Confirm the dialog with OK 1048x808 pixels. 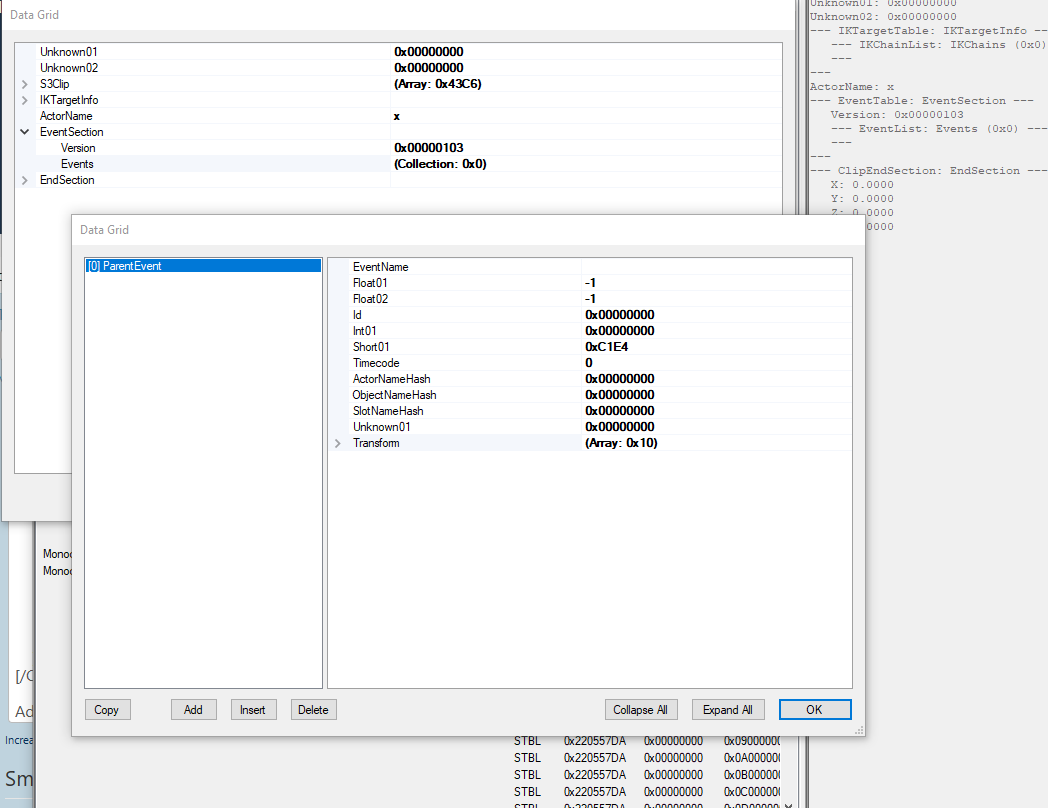(x=814, y=710)
